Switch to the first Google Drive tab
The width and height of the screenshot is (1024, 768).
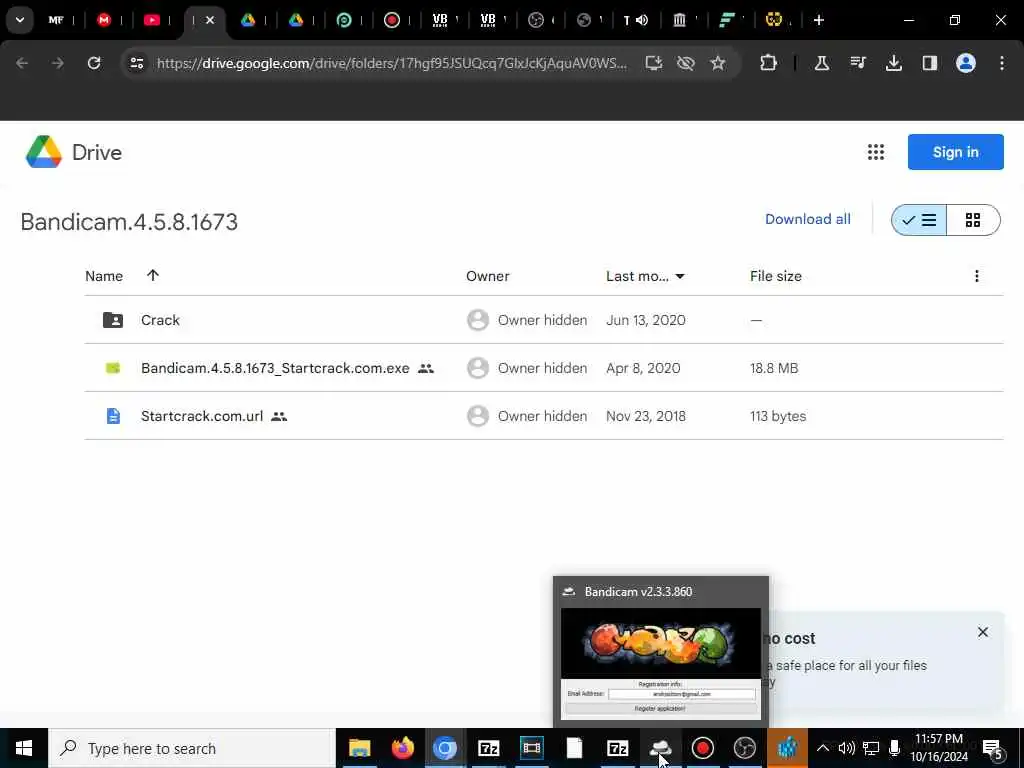click(x=248, y=20)
